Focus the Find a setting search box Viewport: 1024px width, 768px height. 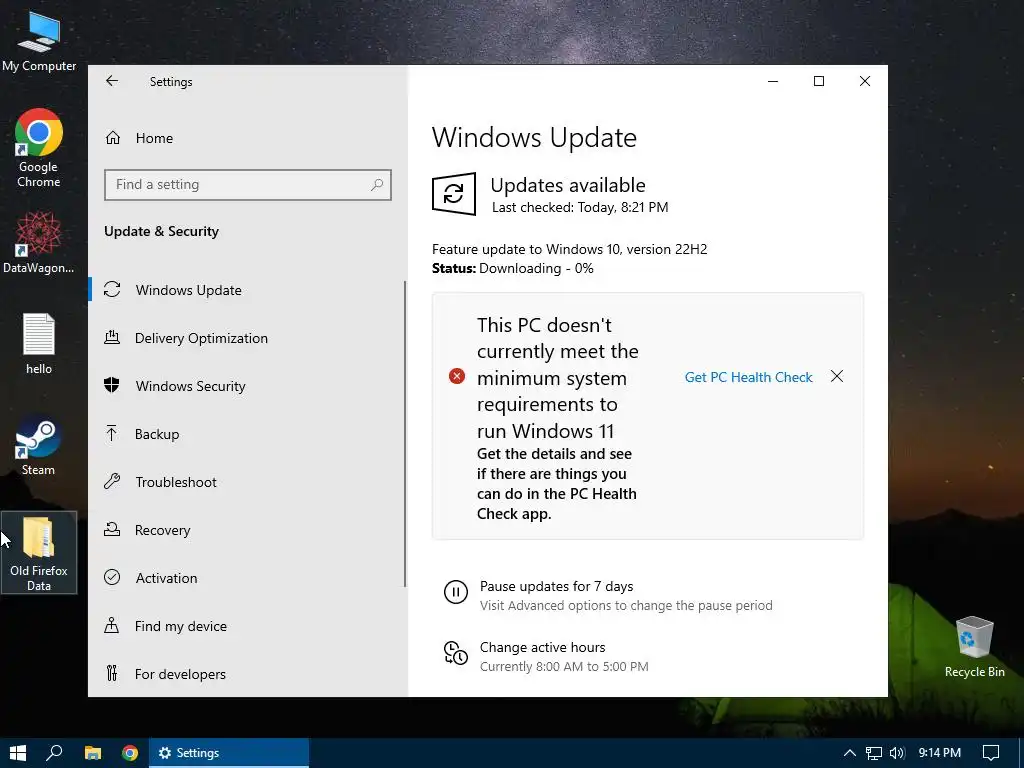tap(248, 185)
